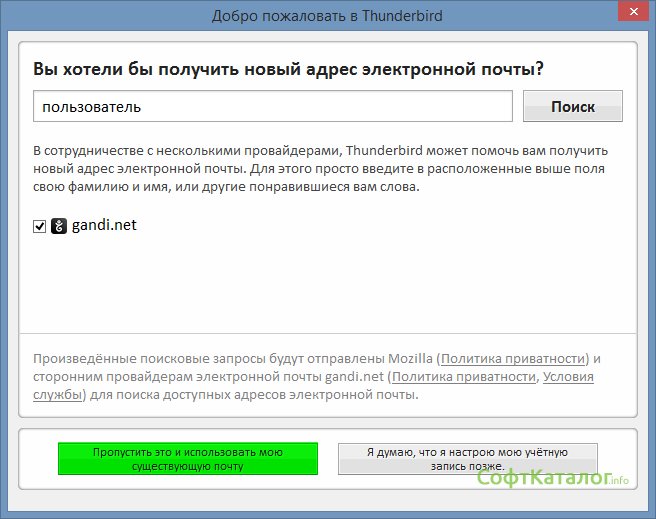Screen dimensions: 656x519
Task: Click "настрою мою учётную запись позже" button
Action: point(467,459)
